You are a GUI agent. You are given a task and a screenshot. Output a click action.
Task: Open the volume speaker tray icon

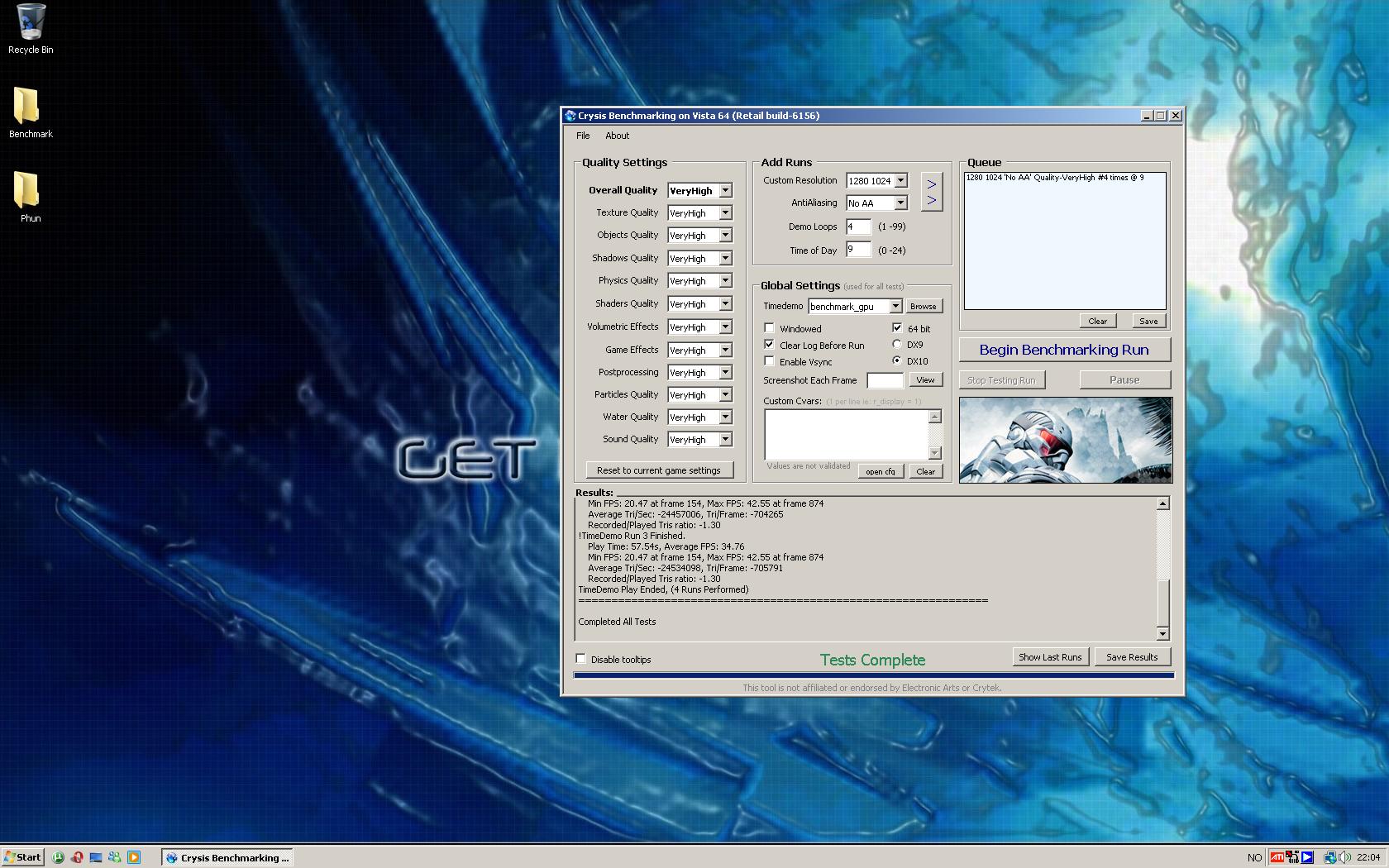[x=1344, y=857]
